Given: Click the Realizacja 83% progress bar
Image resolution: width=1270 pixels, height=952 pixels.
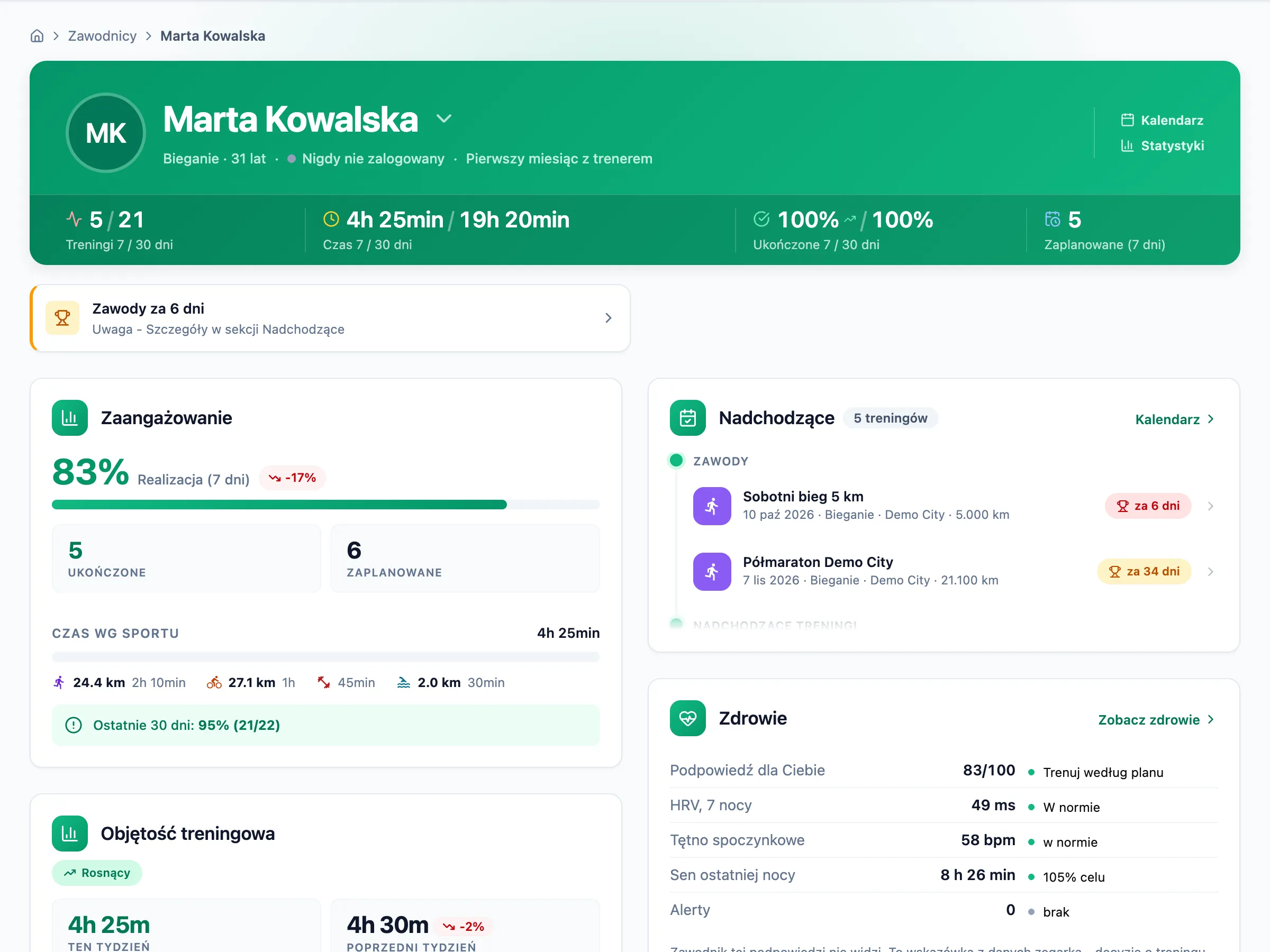Looking at the screenshot, I should point(325,505).
